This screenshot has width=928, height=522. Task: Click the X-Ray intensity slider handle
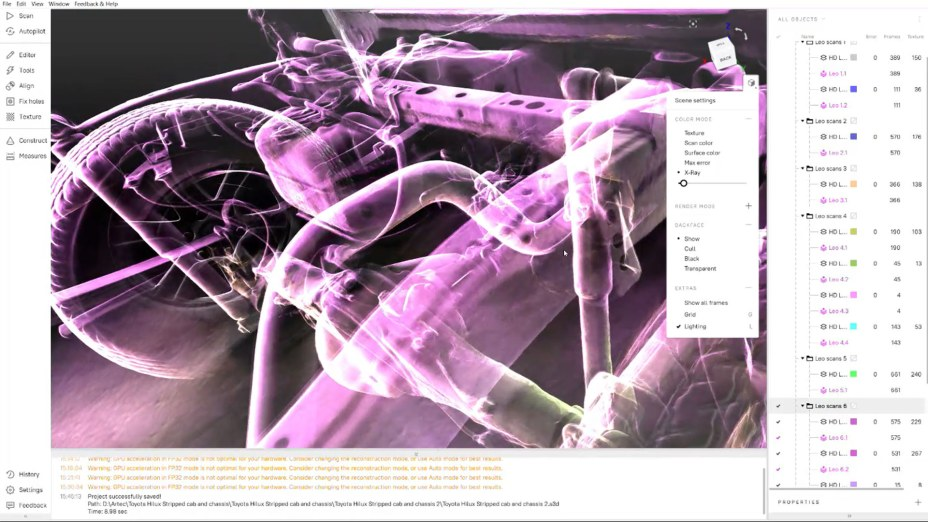point(683,183)
